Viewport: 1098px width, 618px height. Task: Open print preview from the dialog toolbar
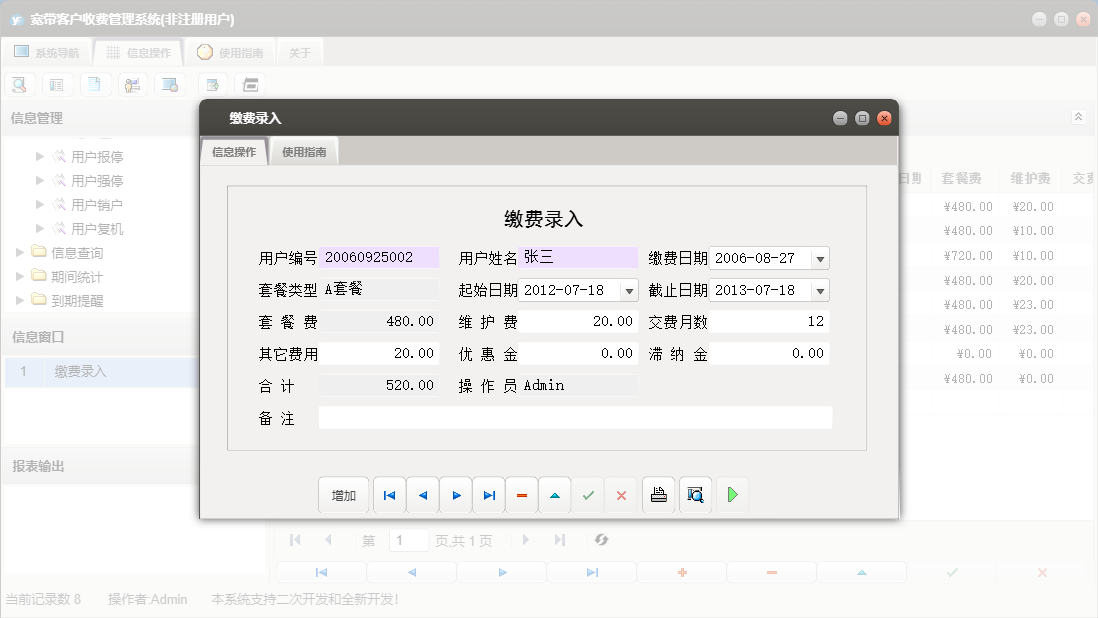[694, 494]
